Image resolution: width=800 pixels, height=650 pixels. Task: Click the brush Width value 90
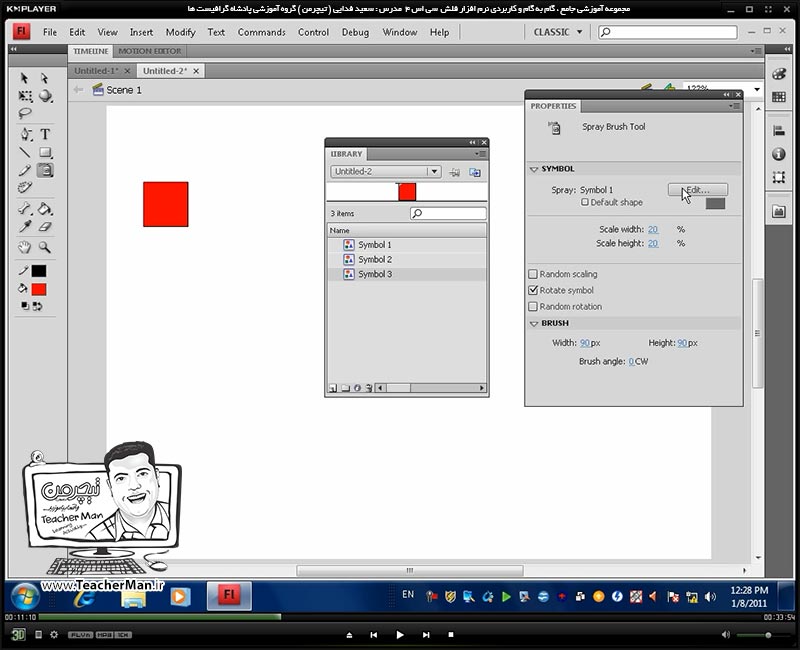tap(585, 343)
